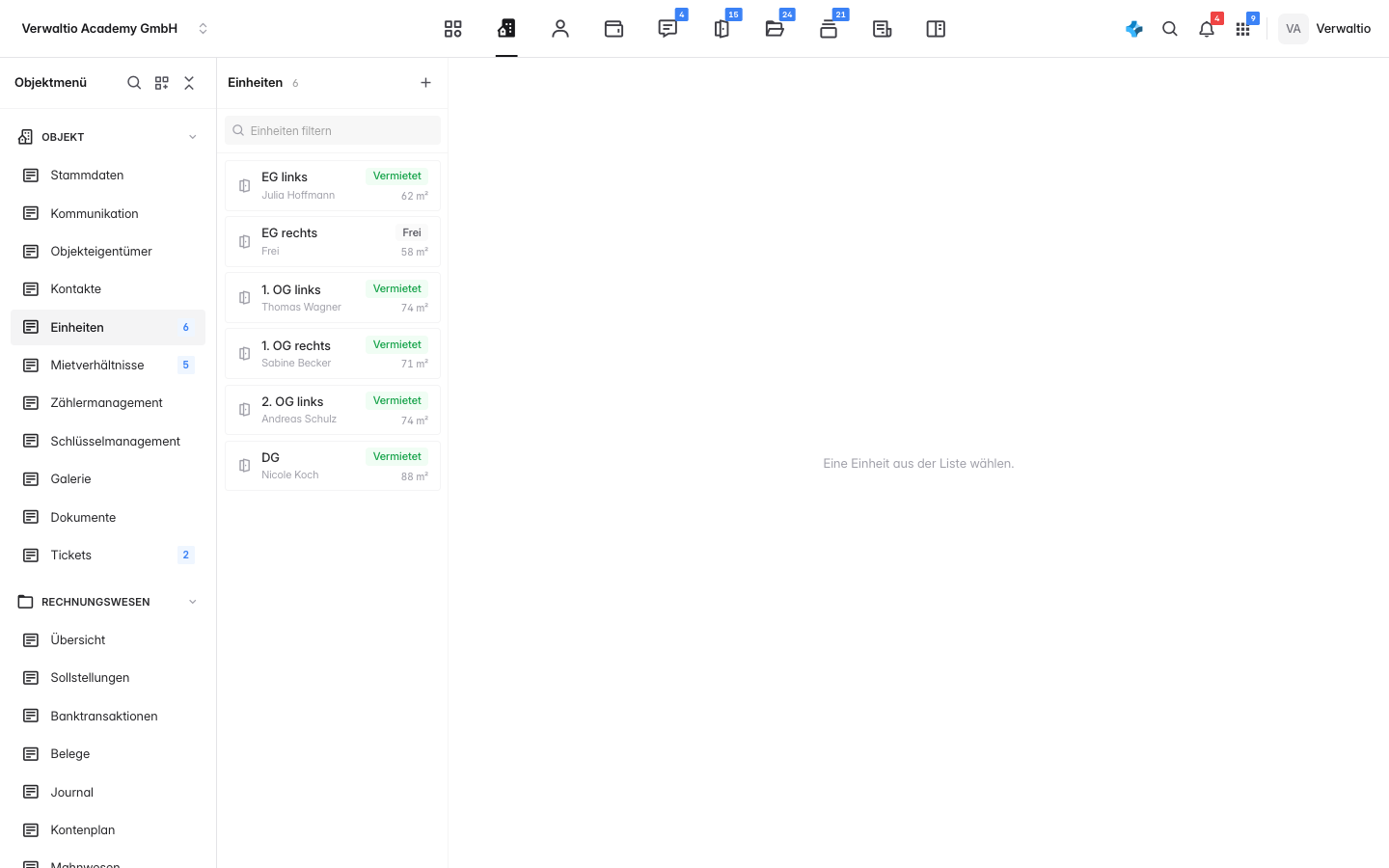
Task: Open Kommunikation in the object menu
Action: [108, 214]
